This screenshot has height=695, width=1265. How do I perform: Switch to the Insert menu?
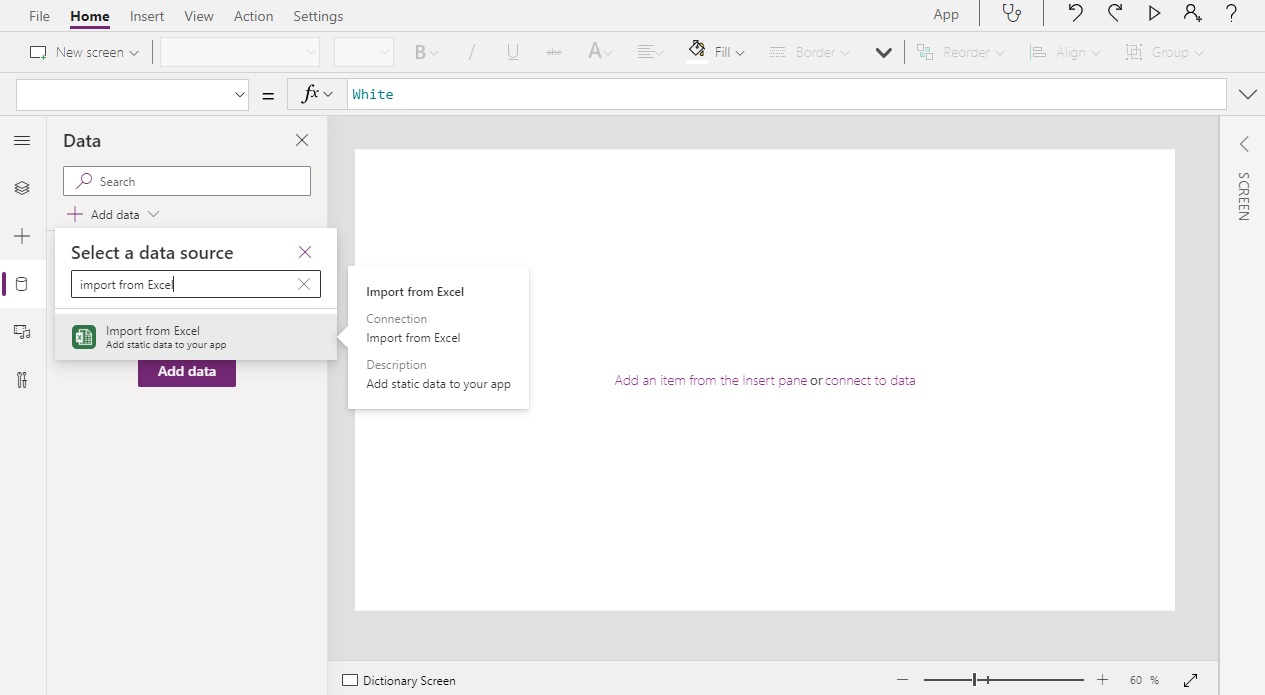(146, 15)
